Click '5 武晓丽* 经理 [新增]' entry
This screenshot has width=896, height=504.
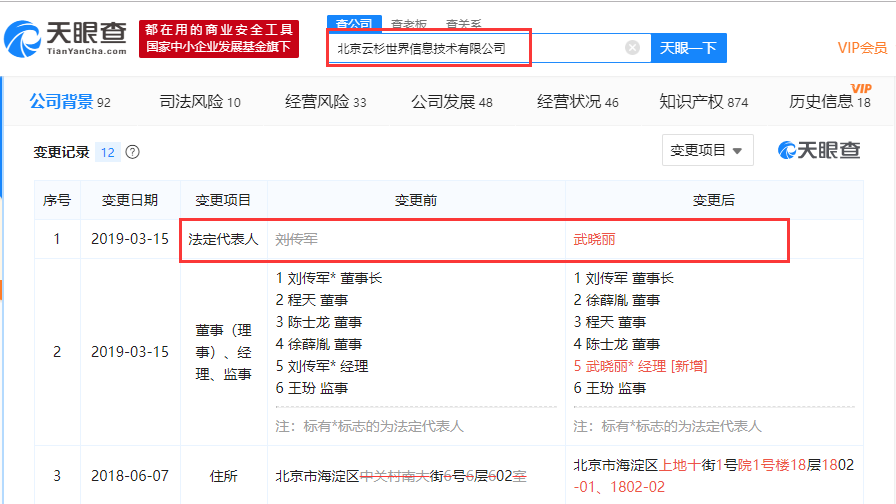(641, 366)
